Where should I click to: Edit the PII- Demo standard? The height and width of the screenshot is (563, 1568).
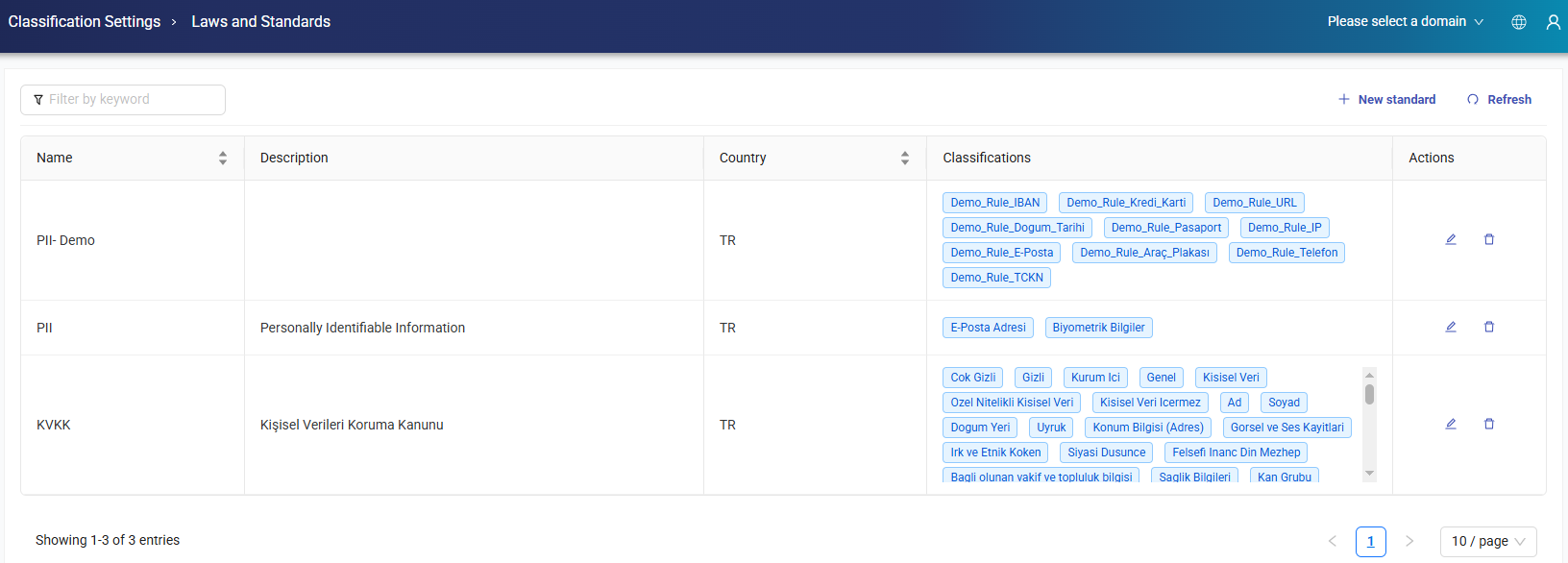point(1451,239)
